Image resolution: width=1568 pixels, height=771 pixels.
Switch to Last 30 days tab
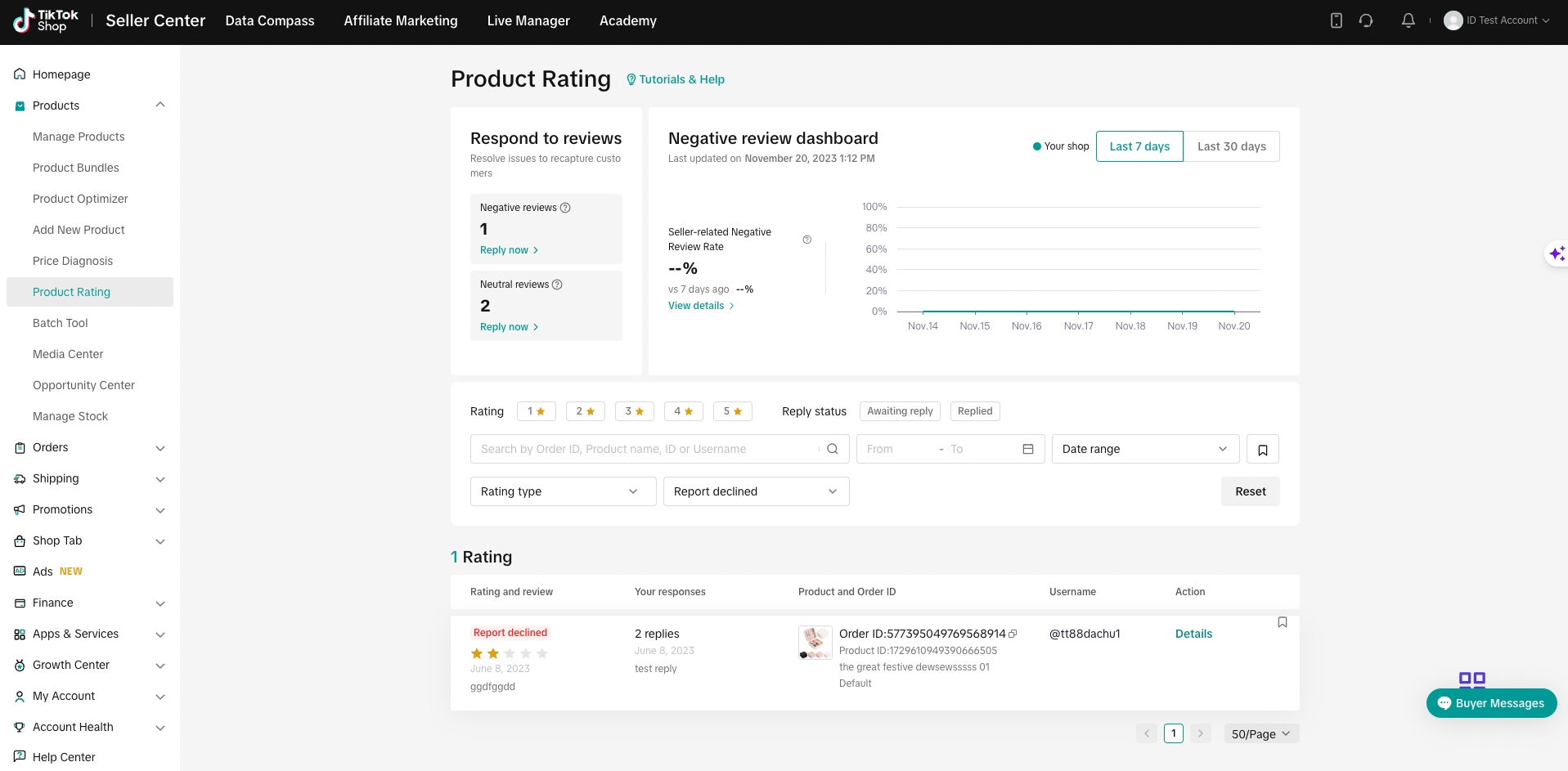coord(1231,146)
